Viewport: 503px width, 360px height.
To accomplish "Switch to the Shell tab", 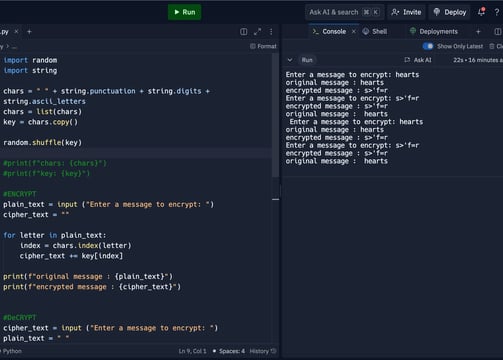I will coord(375,32).
